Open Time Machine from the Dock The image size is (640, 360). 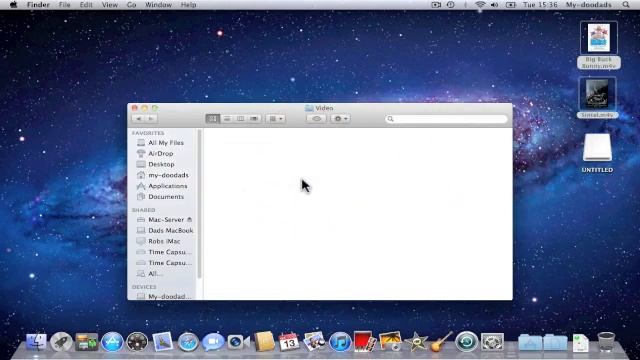pyautogui.click(x=466, y=342)
